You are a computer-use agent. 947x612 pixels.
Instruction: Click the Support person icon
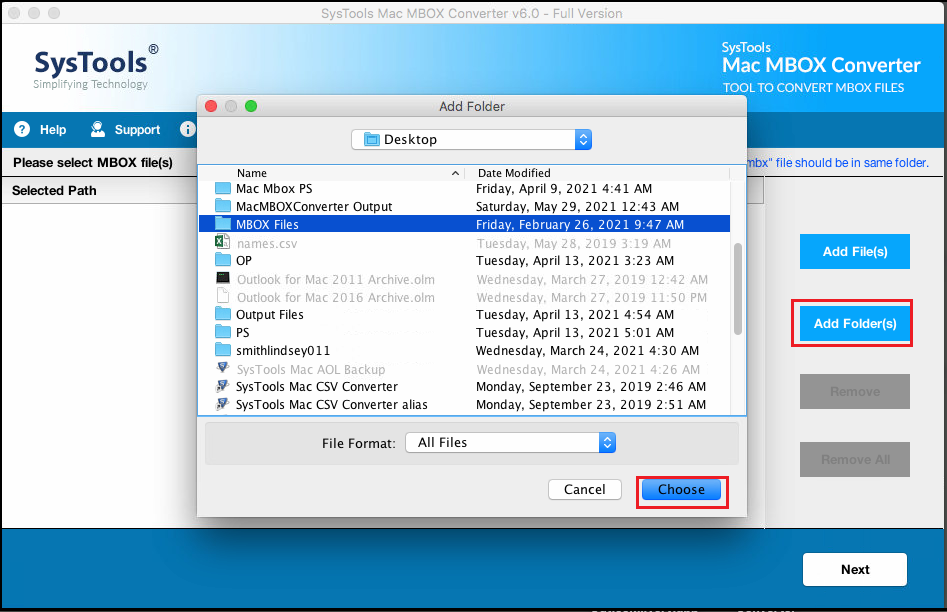(97, 129)
